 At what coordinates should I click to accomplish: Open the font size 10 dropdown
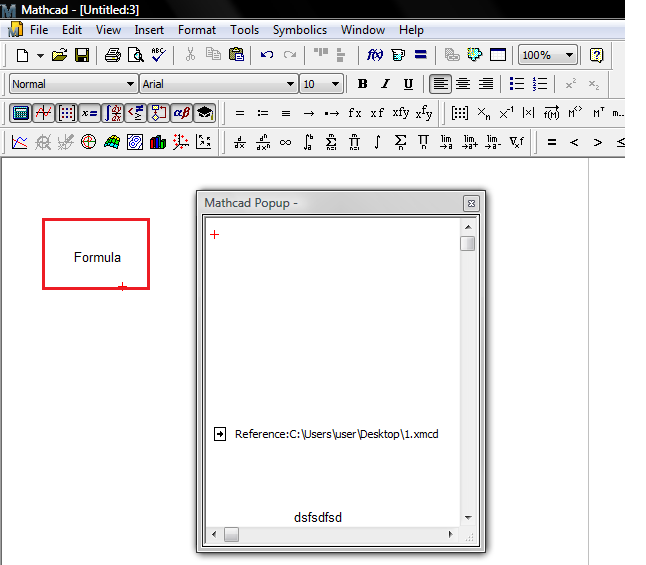tap(336, 84)
